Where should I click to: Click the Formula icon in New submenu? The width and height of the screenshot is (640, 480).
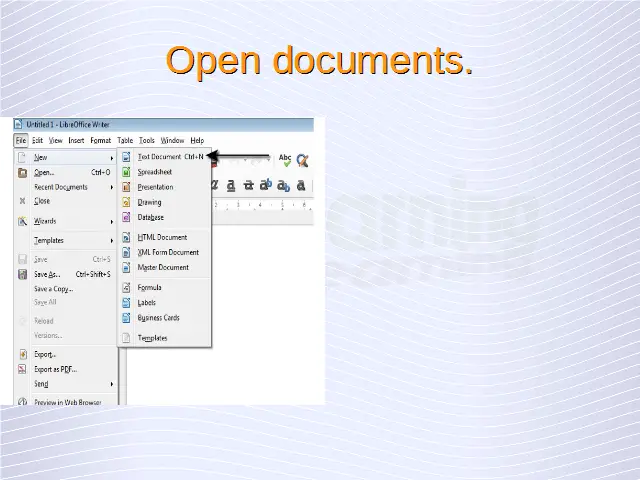pos(126,288)
